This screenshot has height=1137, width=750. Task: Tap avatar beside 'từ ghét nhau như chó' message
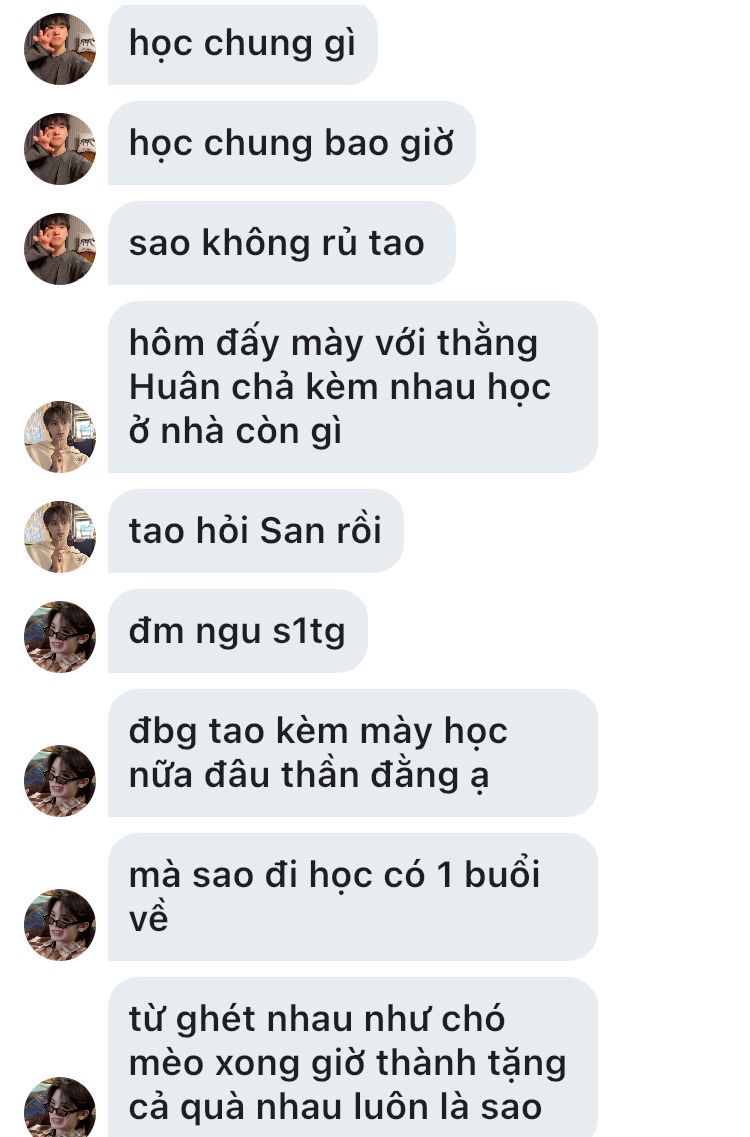pyautogui.click(x=60, y=1107)
